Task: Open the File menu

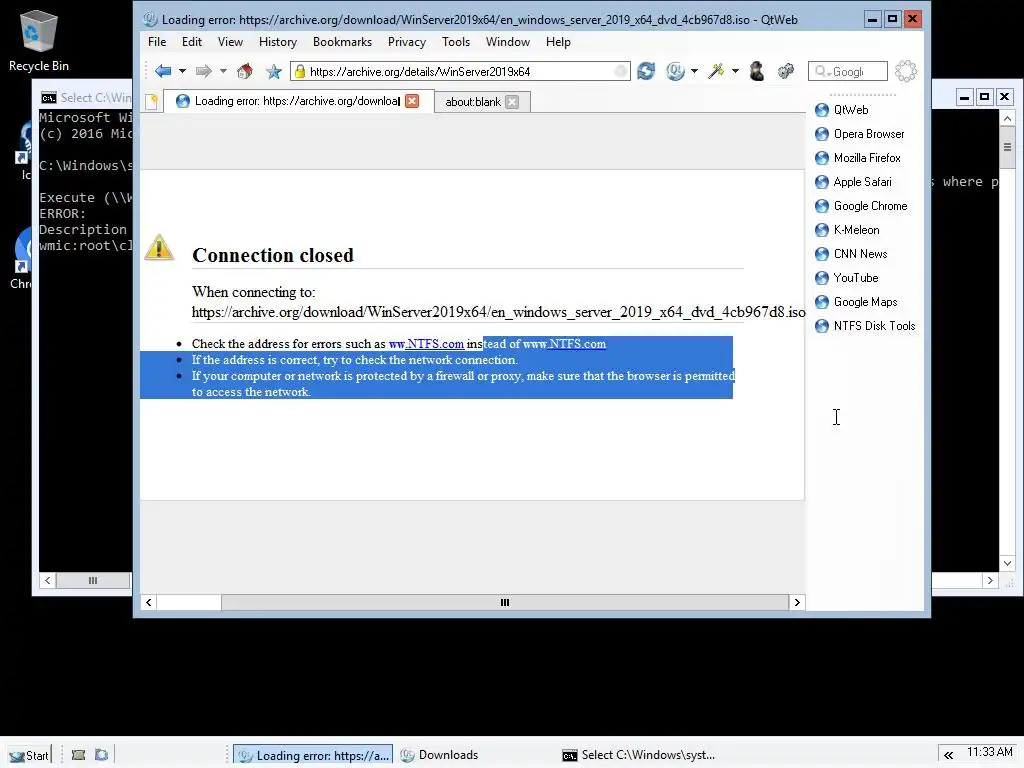Action: [157, 42]
